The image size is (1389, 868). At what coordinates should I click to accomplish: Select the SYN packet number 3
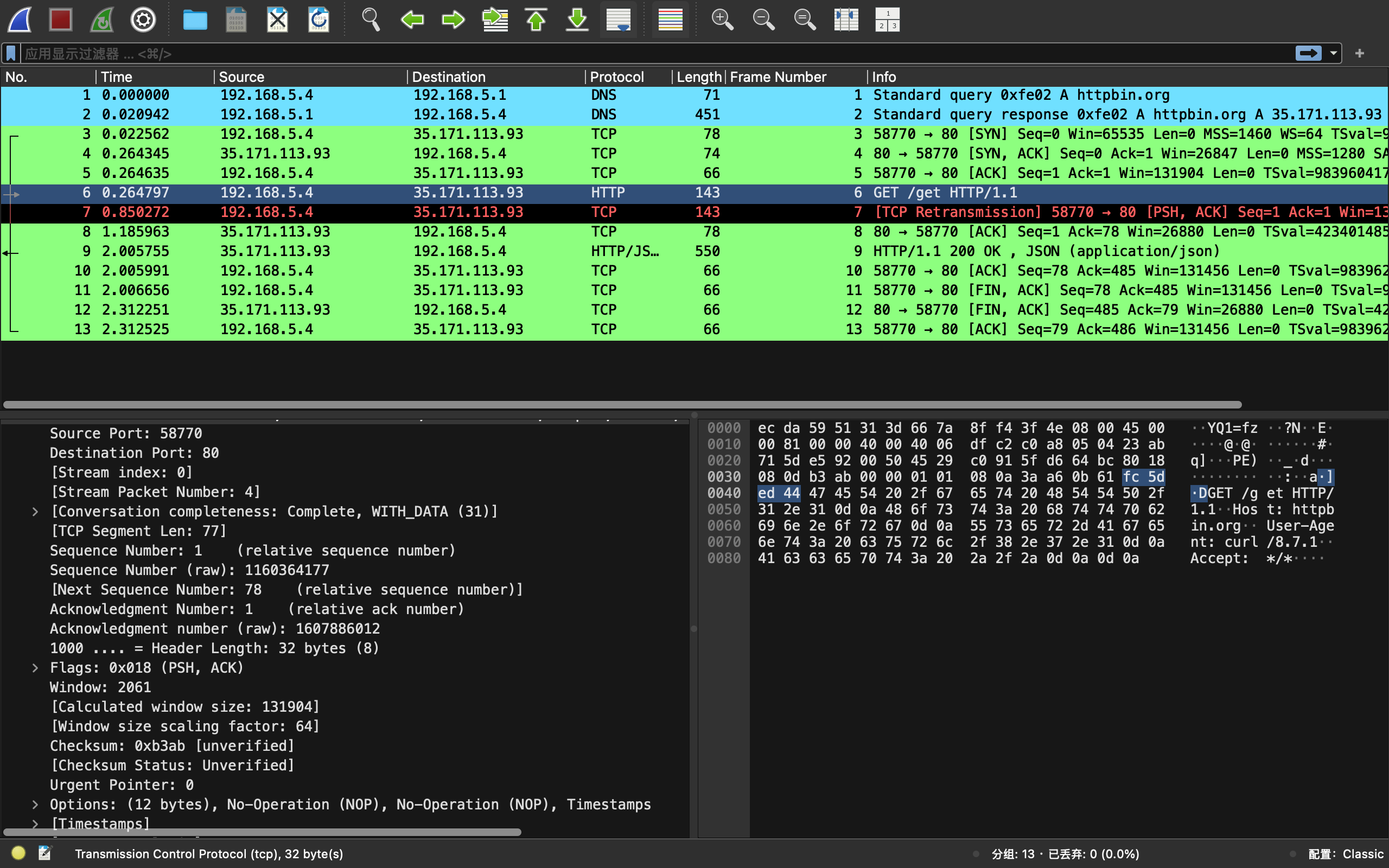click(694, 135)
